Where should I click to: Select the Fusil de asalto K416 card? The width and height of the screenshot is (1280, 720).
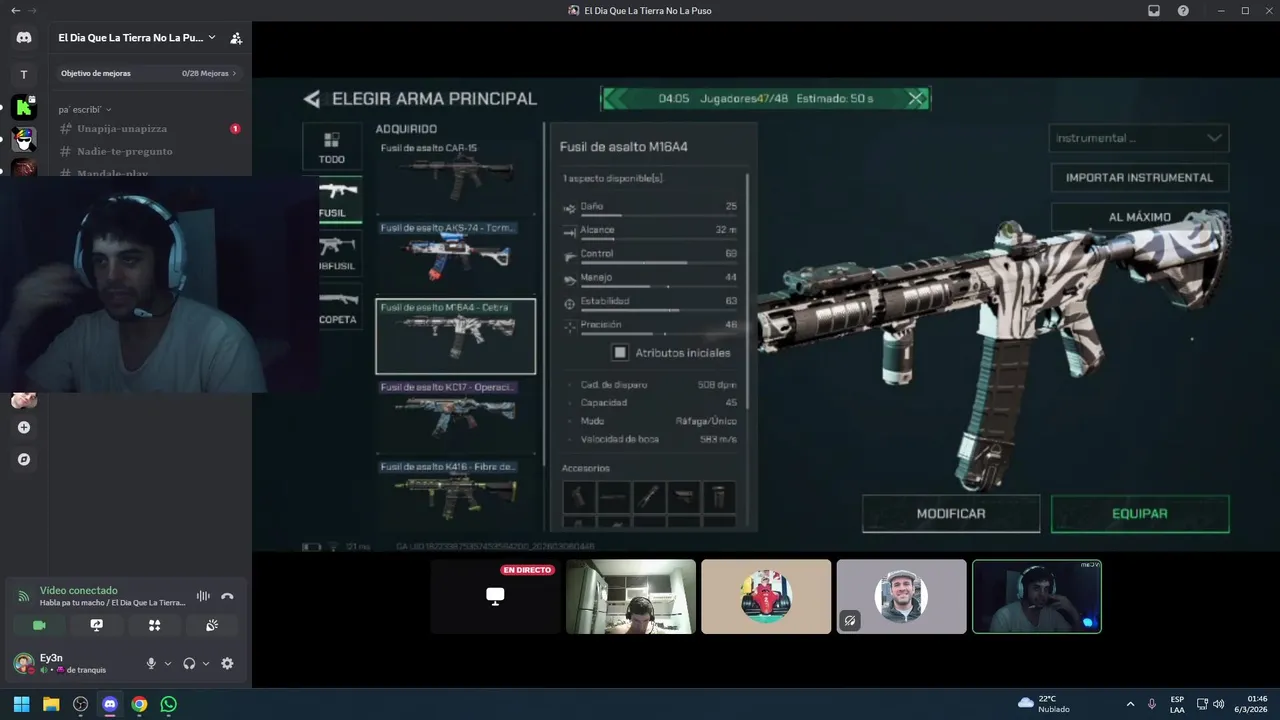[456, 495]
